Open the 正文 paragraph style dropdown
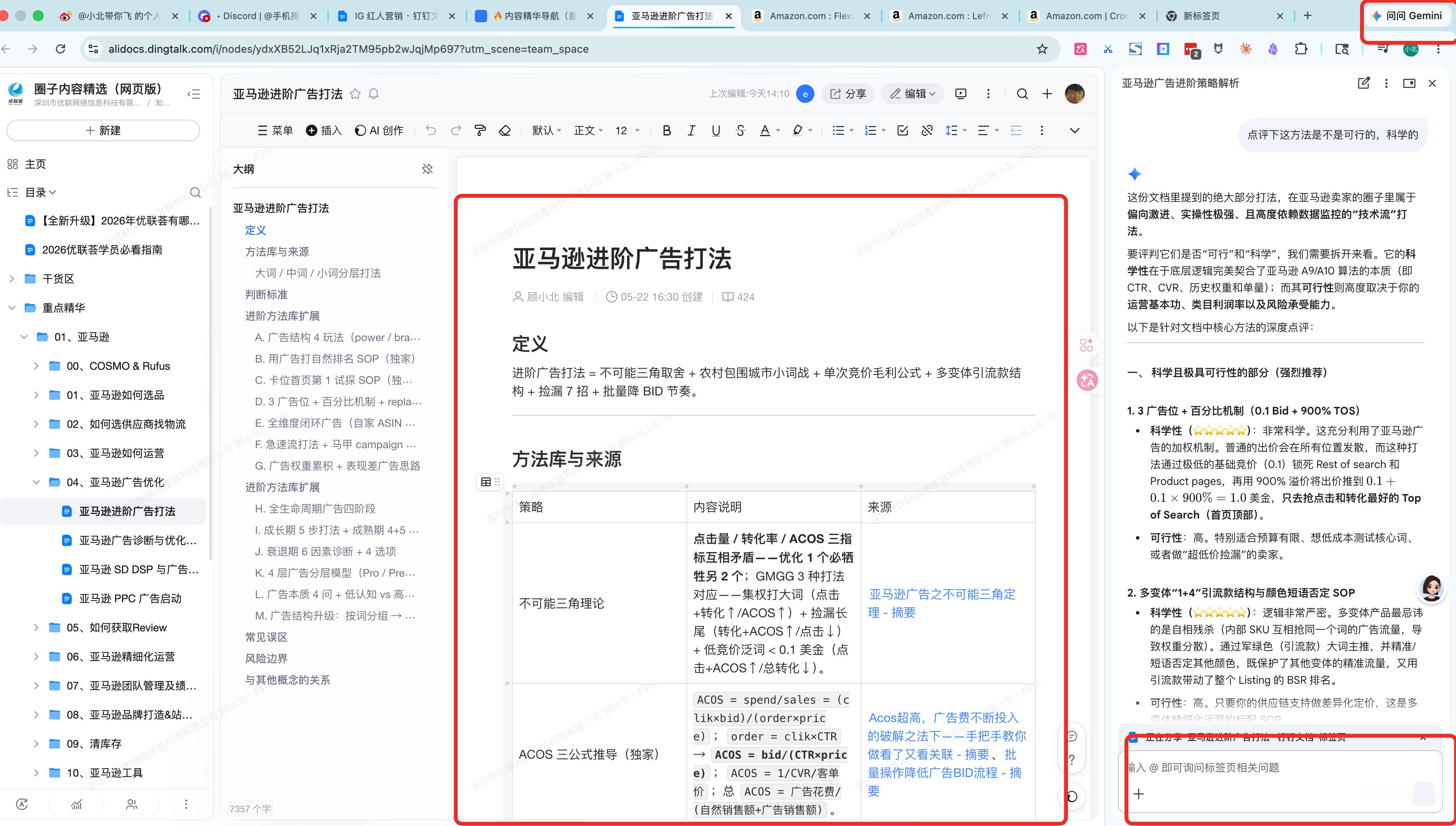 tap(588, 130)
